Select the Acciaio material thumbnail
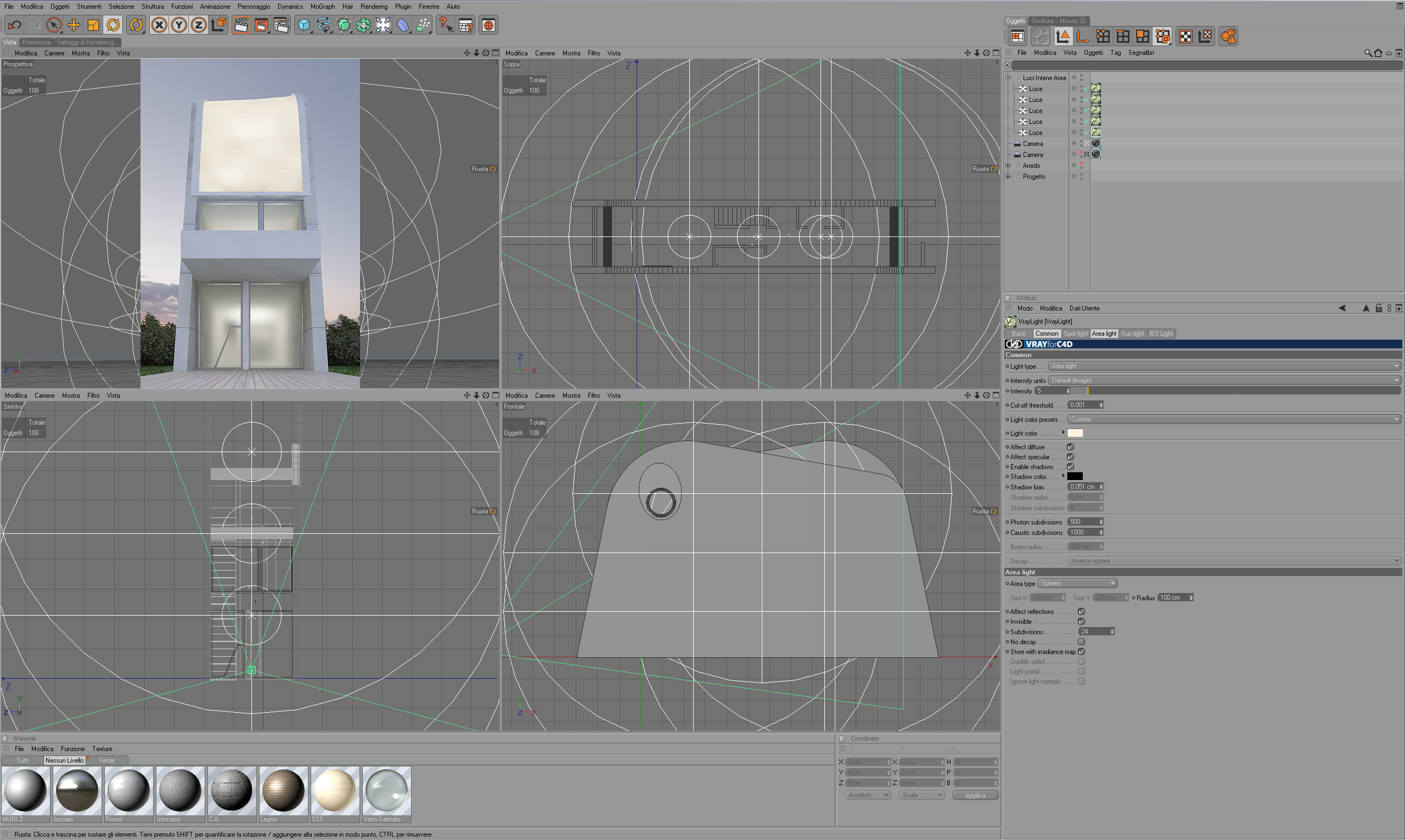 77,794
